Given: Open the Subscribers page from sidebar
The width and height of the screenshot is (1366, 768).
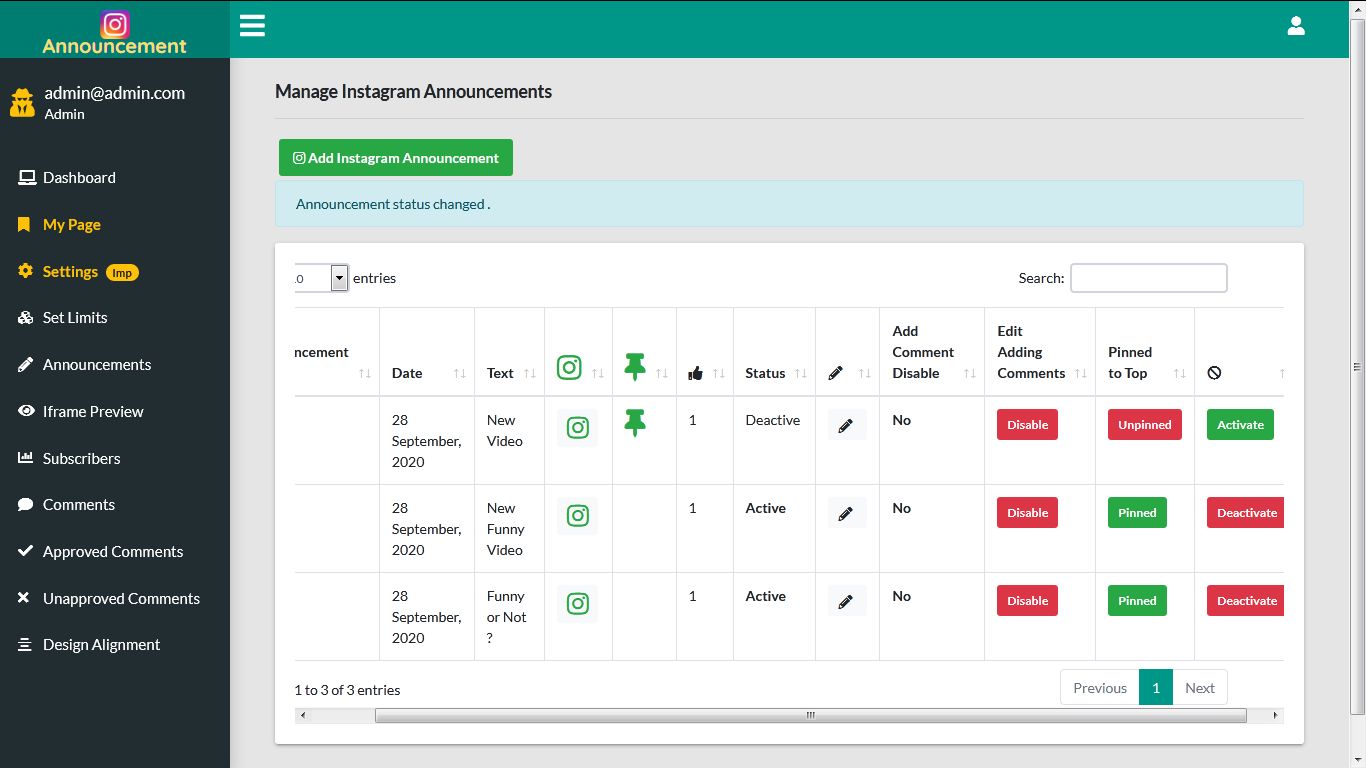Looking at the screenshot, I should pos(80,458).
